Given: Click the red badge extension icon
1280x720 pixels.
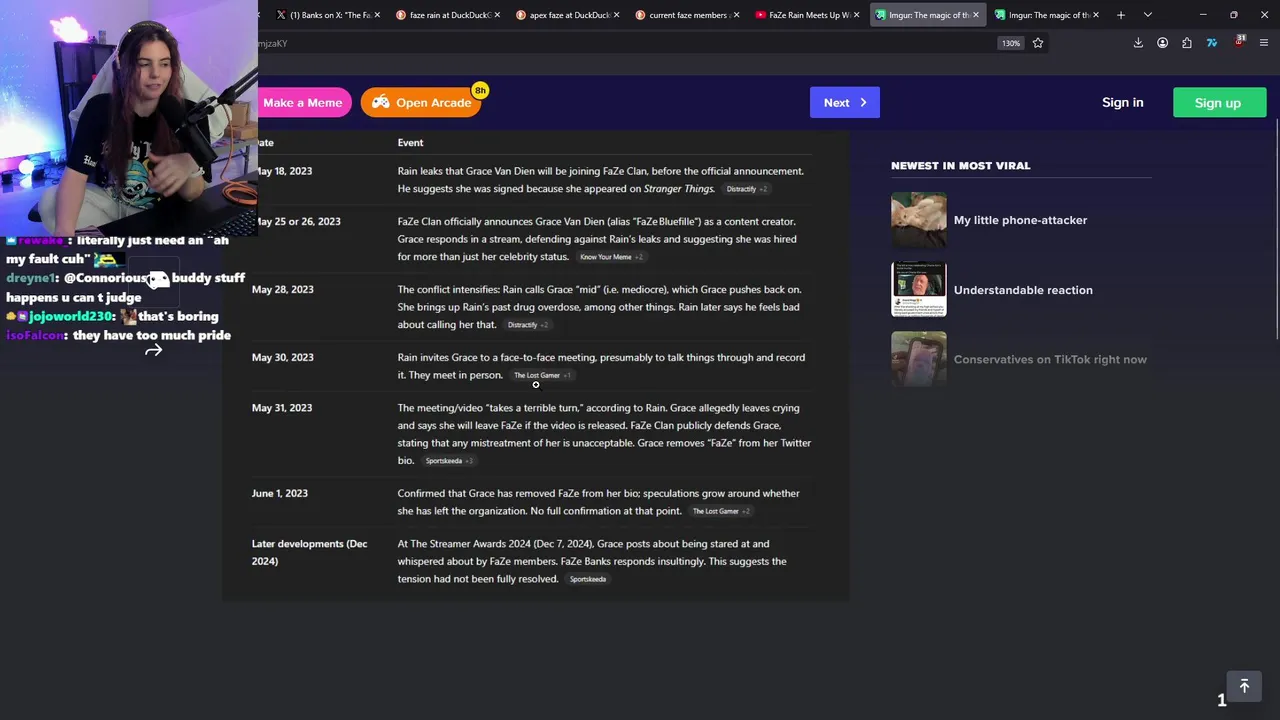Looking at the screenshot, I should point(1240,42).
